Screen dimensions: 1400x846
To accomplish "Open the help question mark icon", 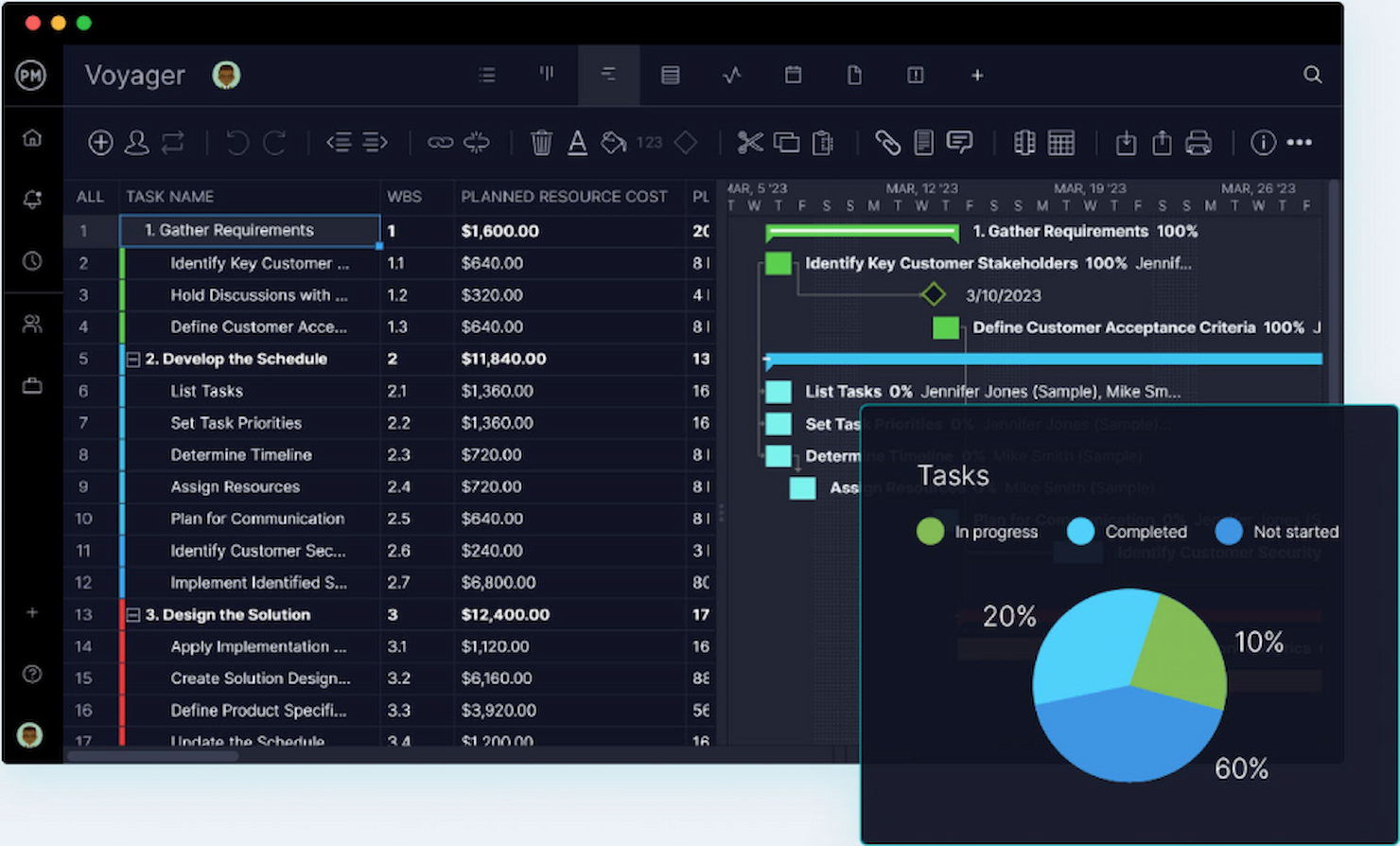I will [x=32, y=674].
